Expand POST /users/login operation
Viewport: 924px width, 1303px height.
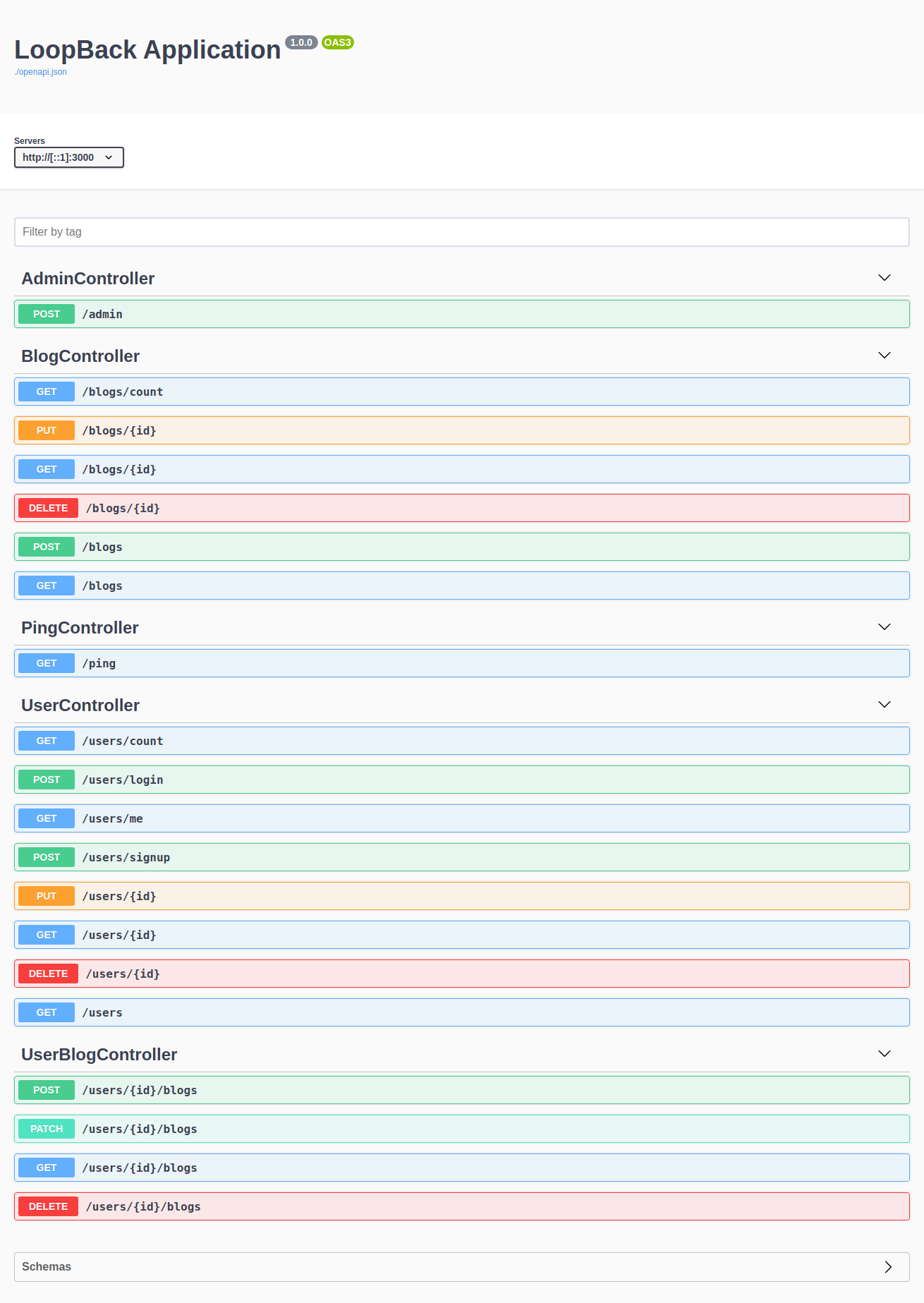[x=462, y=780]
